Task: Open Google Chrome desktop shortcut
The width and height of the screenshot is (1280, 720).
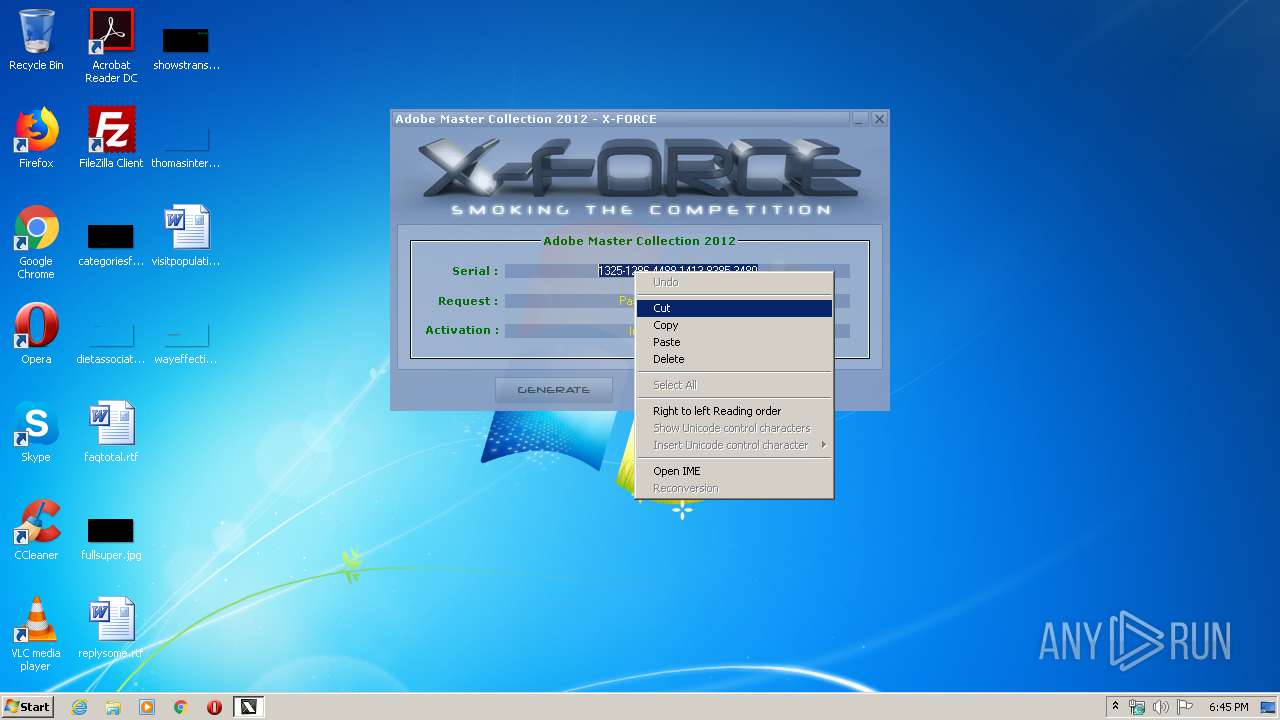Action: [x=36, y=242]
